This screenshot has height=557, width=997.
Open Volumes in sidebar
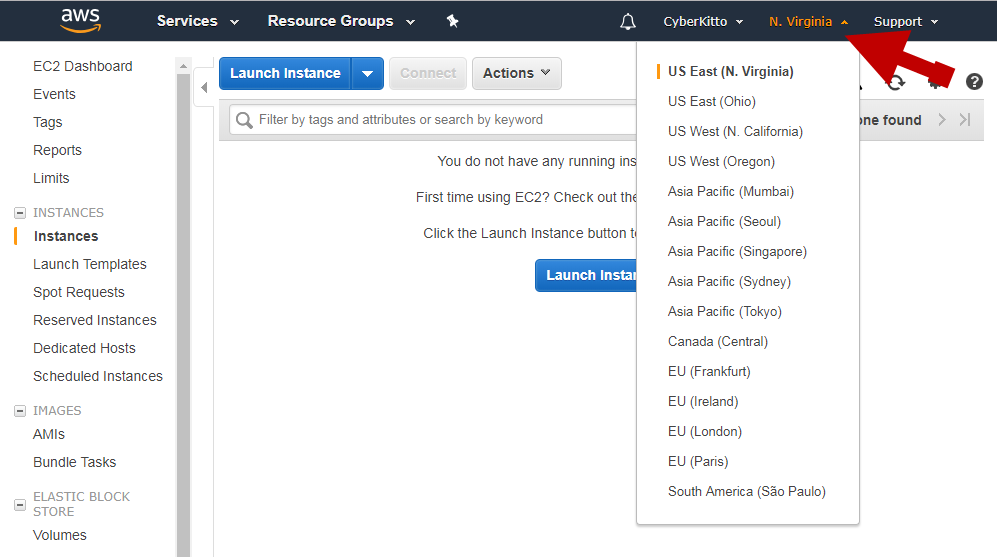[x=60, y=535]
